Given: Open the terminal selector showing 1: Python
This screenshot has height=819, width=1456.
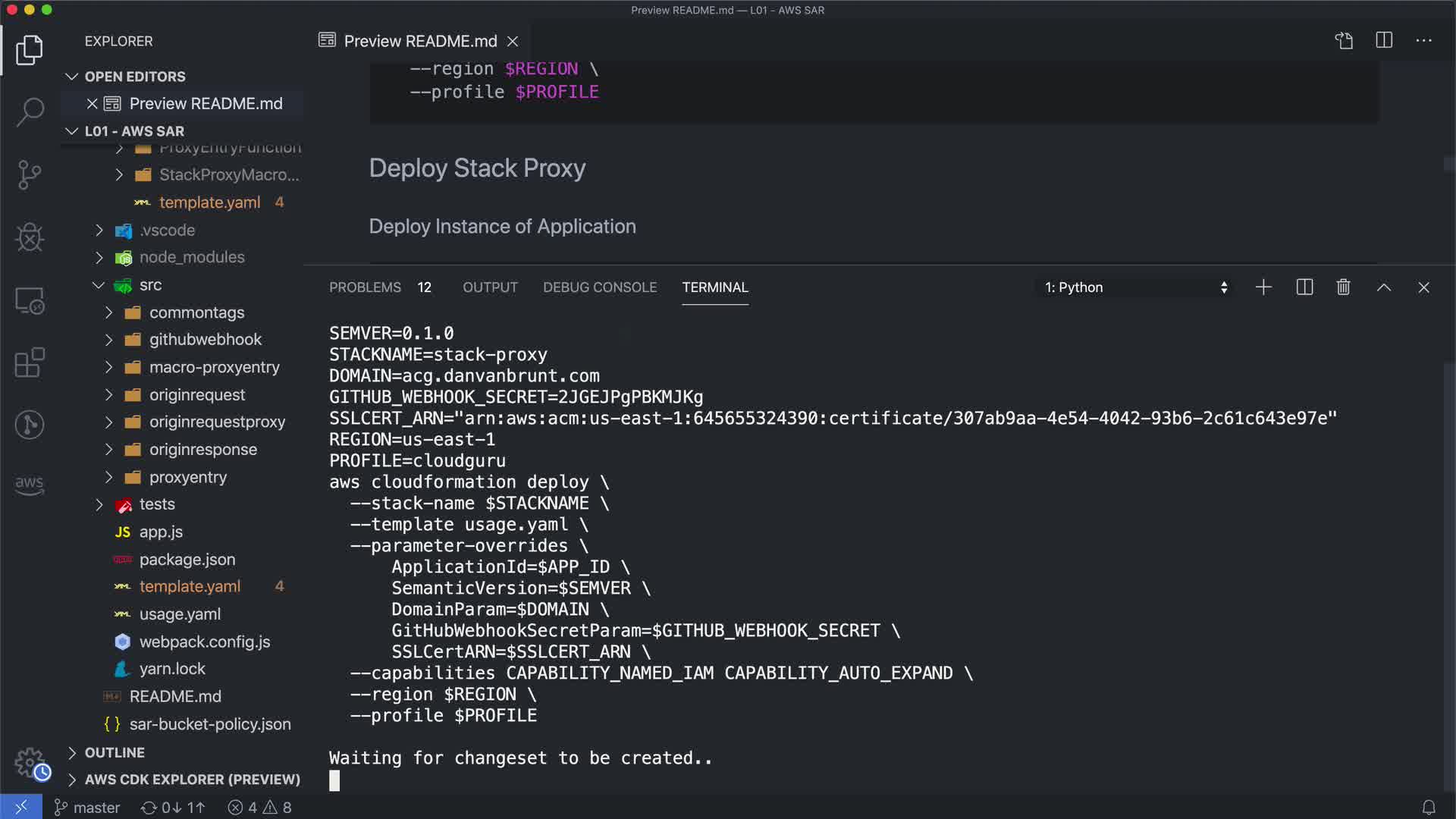Looking at the screenshot, I should (x=1135, y=287).
